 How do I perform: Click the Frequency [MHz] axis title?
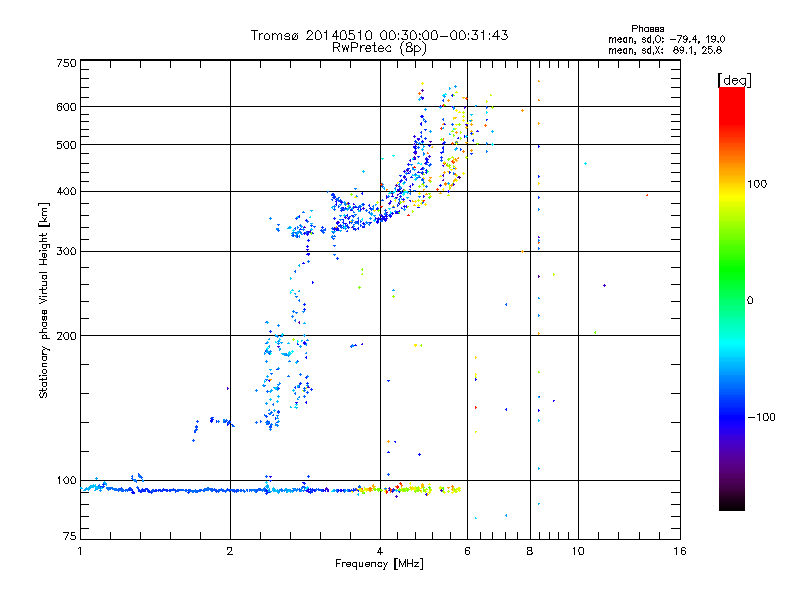(x=379, y=564)
